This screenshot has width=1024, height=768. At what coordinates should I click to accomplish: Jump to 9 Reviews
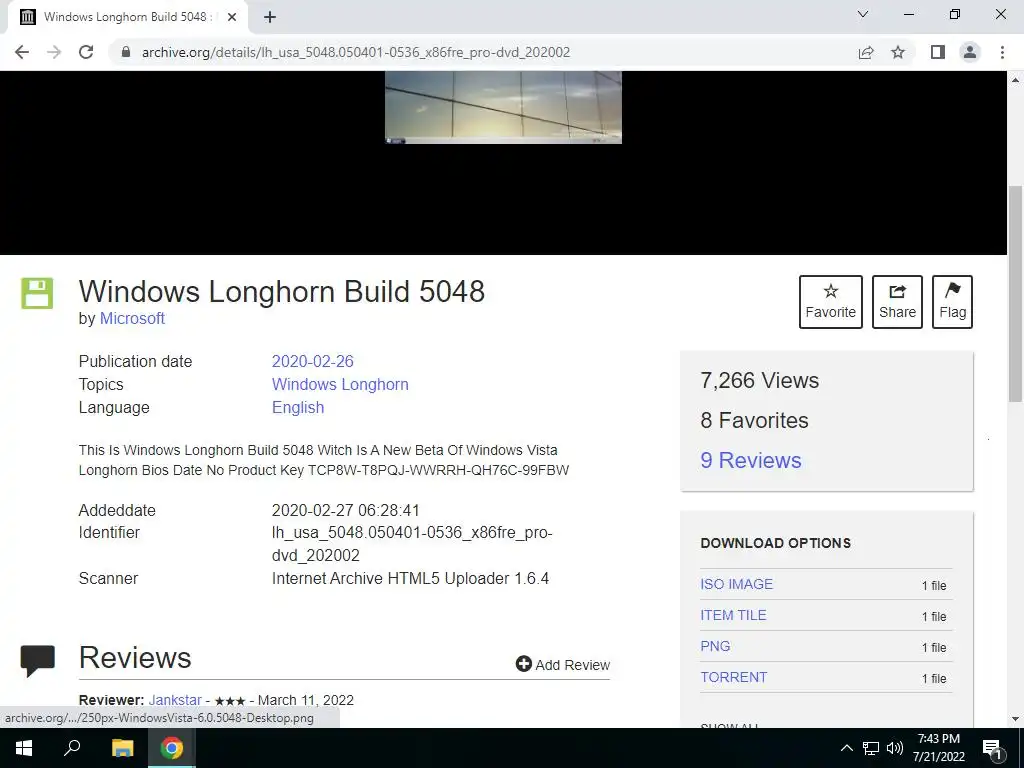click(x=751, y=460)
